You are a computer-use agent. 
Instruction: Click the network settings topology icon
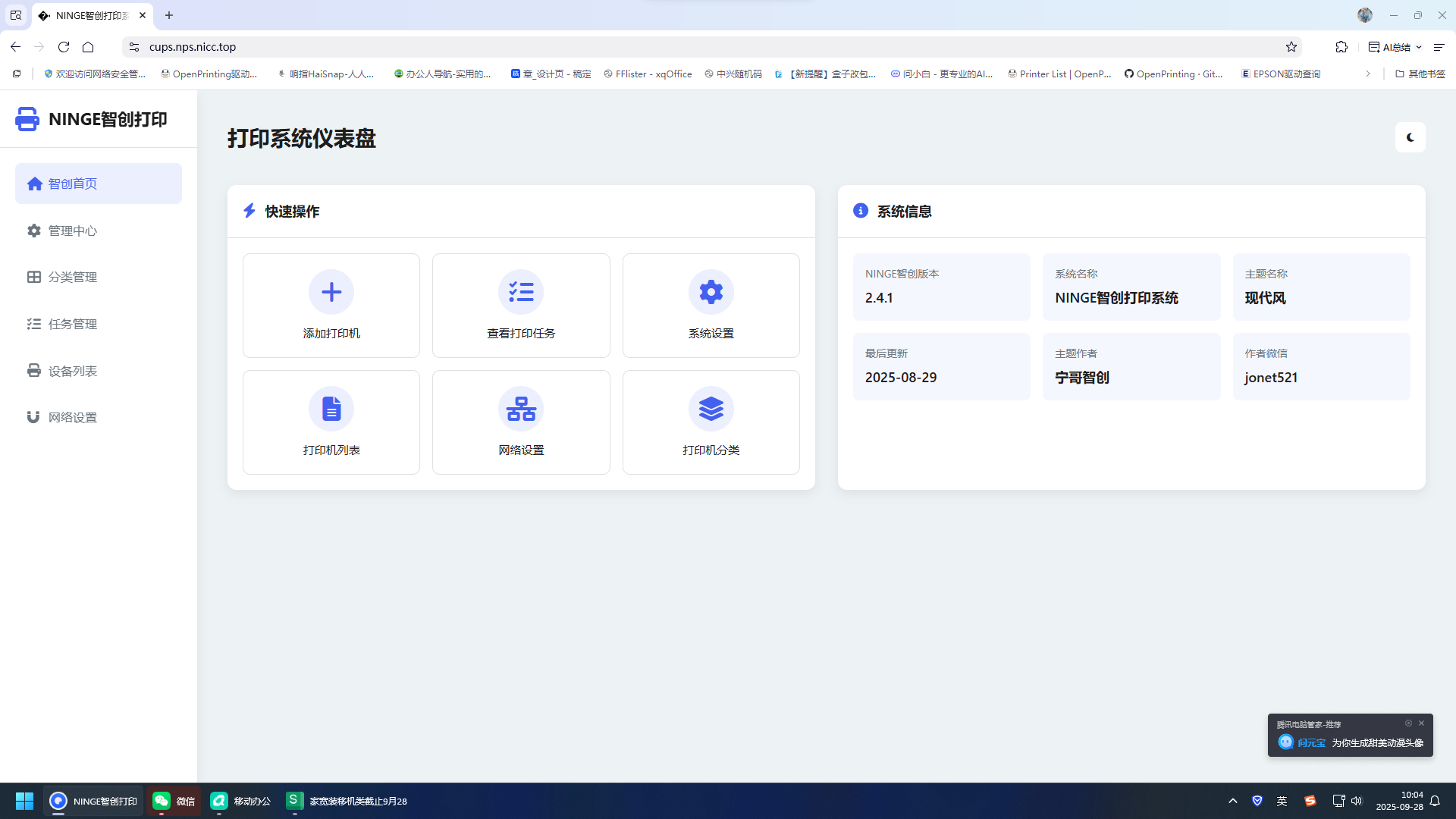[x=521, y=409]
